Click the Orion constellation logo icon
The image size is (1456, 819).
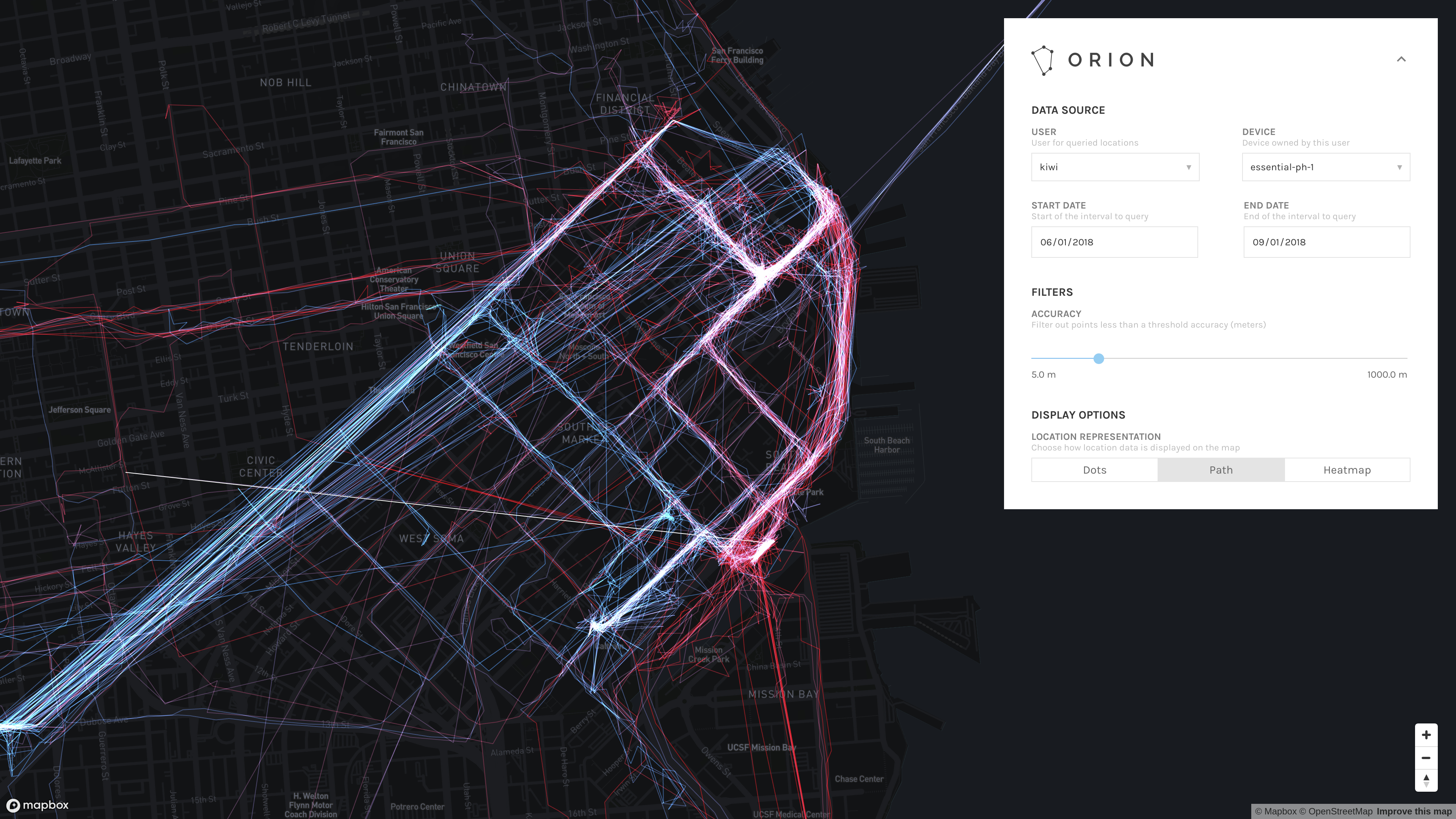pos(1043,60)
